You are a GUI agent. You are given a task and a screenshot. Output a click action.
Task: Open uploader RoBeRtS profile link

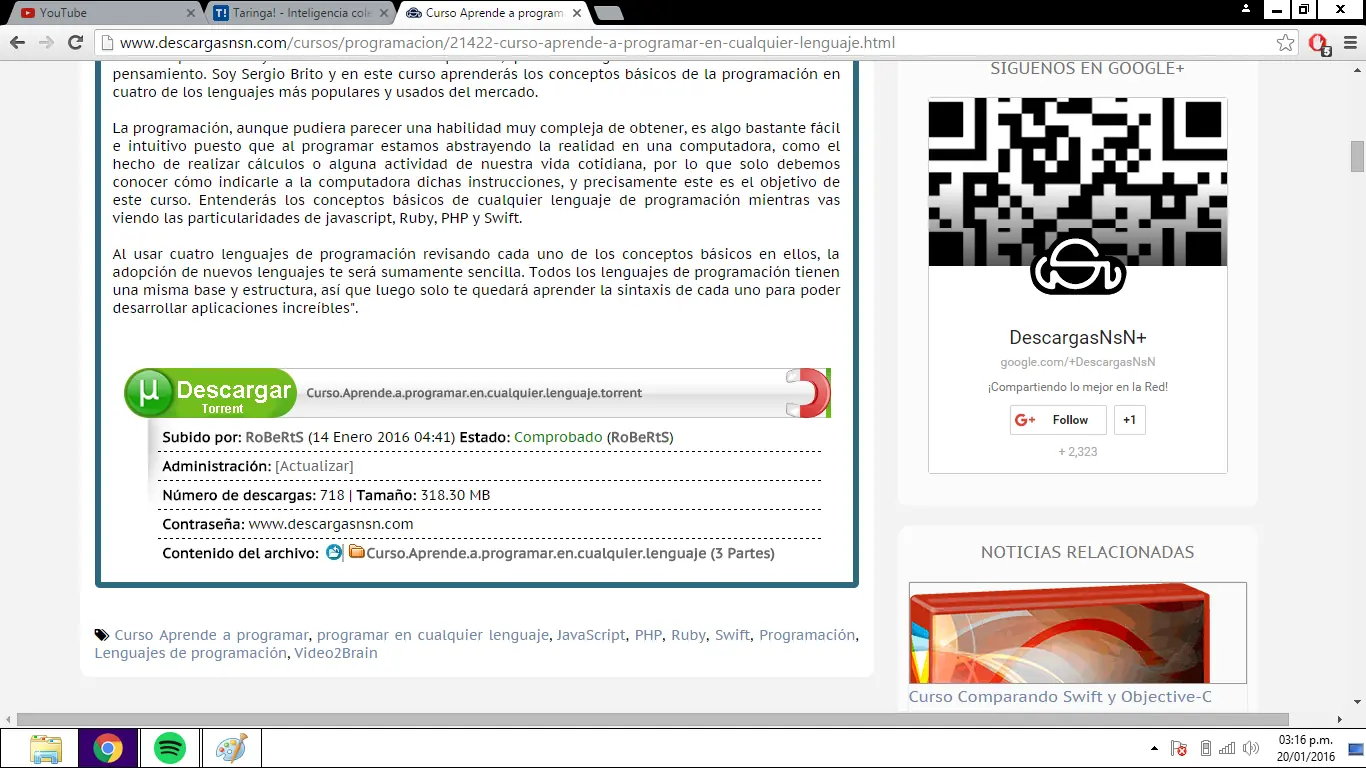(x=275, y=437)
